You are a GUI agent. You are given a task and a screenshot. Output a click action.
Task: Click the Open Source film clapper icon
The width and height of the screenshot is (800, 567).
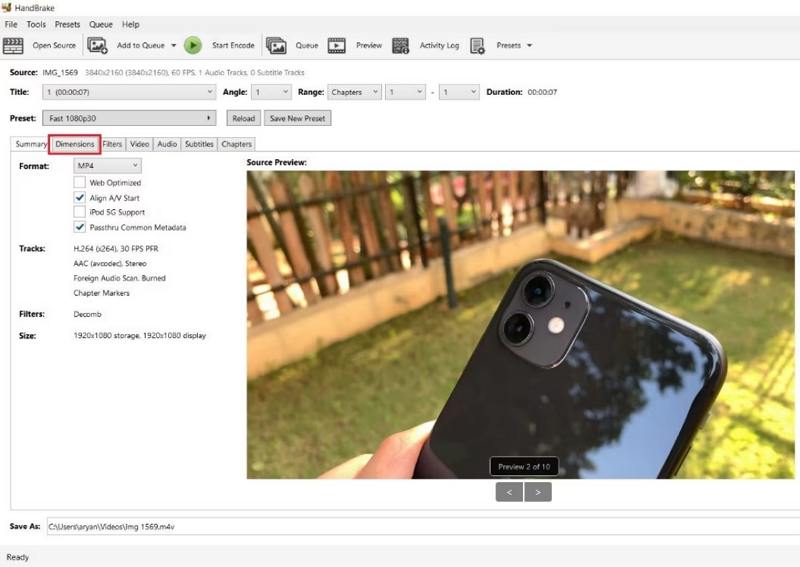point(13,45)
